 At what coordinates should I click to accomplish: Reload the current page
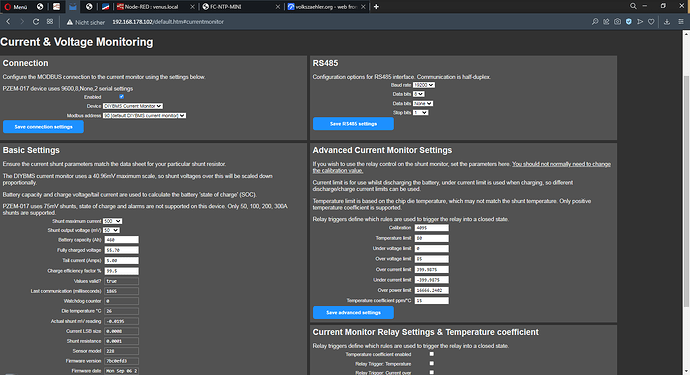tap(36, 22)
